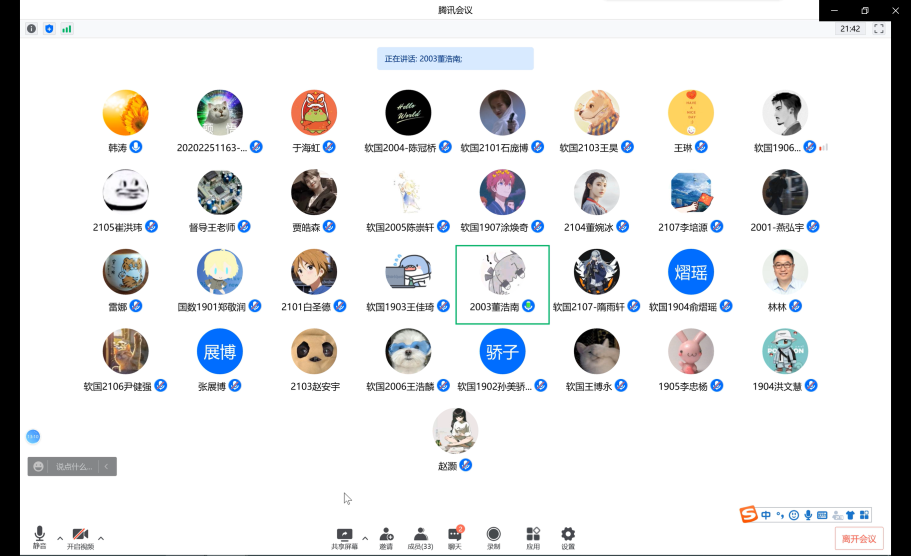Image resolution: width=911 pixels, height=556 pixels.
Task: Expand audio options arrow beside microphone
Action: [x=60, y=539]
